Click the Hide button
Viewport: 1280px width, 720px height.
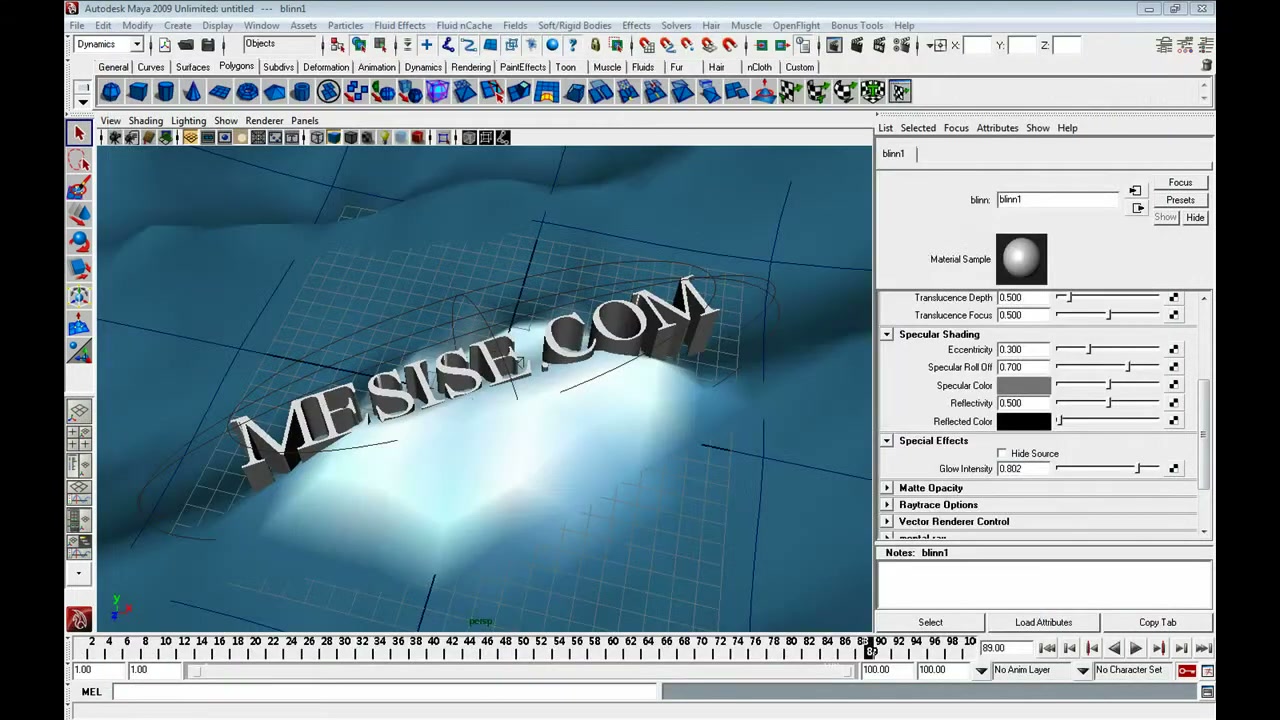(x=1195, y=218)
